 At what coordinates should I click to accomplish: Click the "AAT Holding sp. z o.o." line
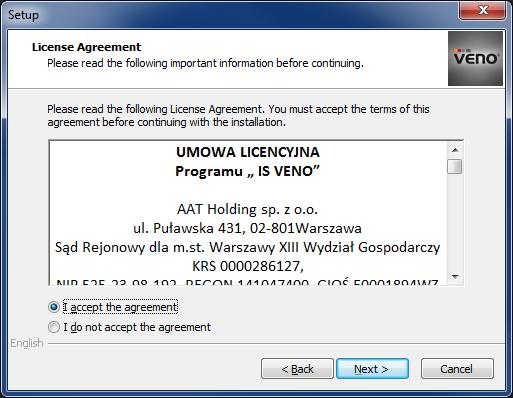tap(247, 209)
